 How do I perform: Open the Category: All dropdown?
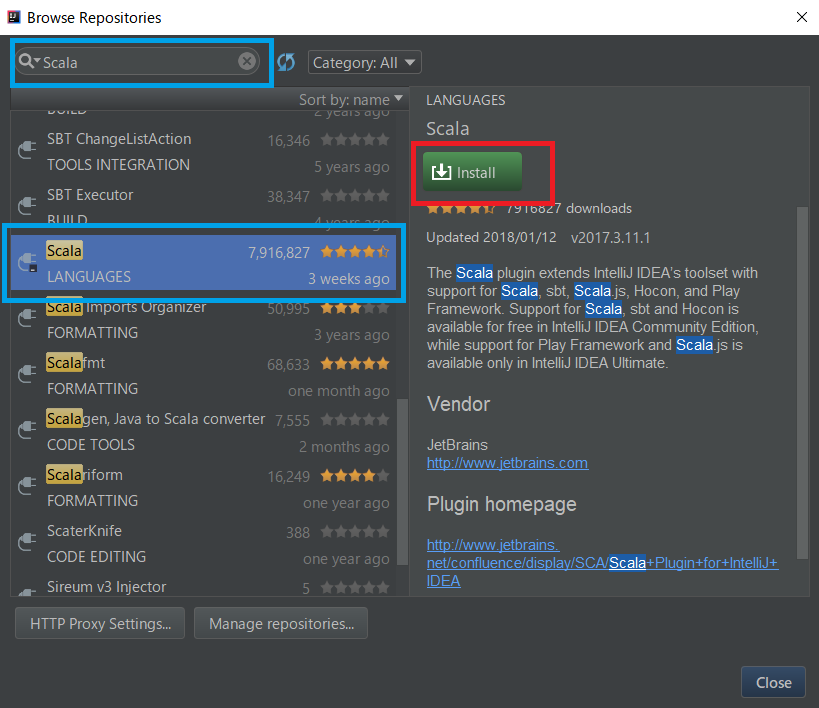click(x=365, y=63)
